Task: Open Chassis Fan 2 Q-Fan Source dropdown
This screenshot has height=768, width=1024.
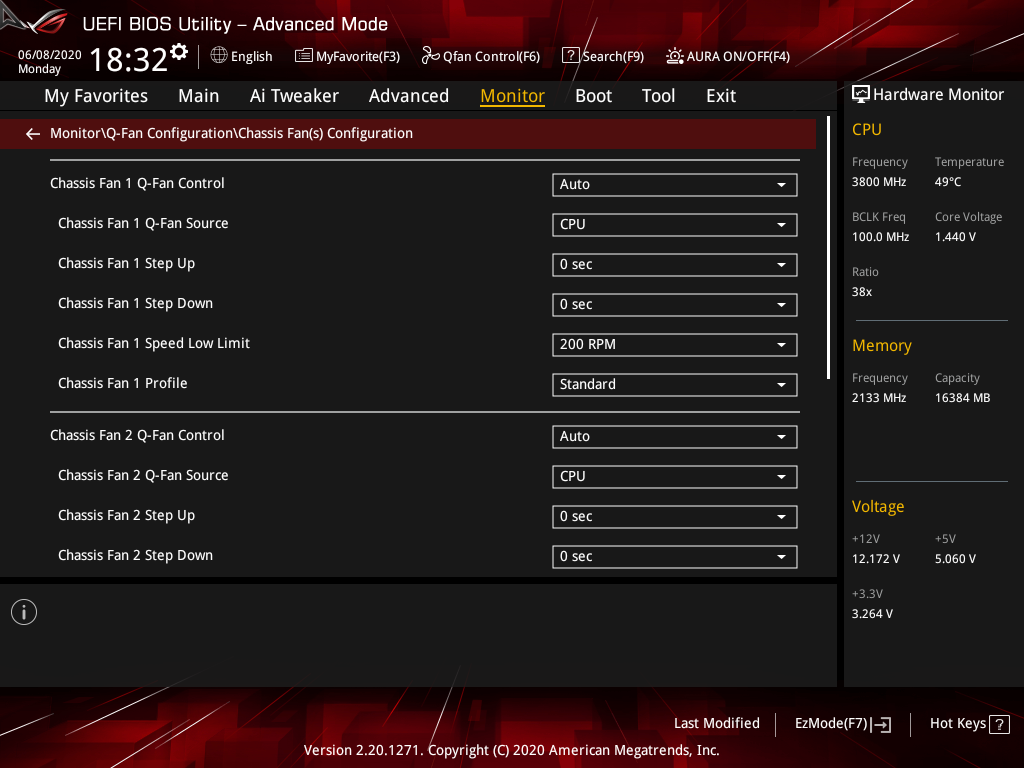Action: coord(675,477)
